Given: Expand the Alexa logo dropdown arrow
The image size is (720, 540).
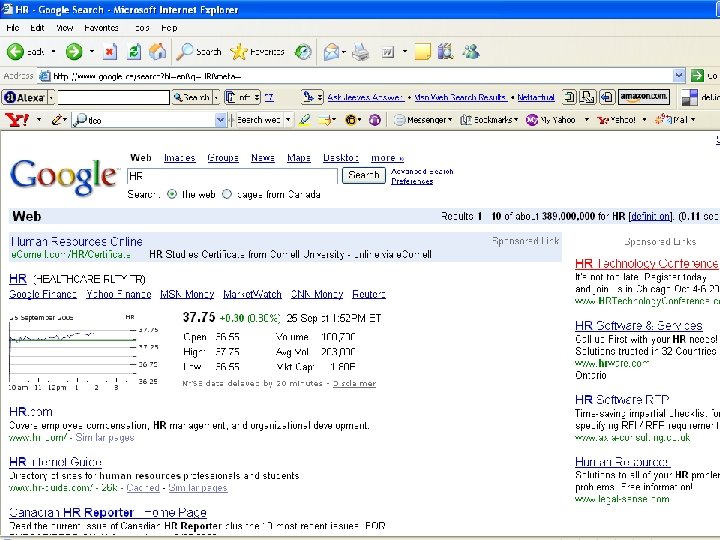Looking at the screenshot, I should click(x=51, y=97).
